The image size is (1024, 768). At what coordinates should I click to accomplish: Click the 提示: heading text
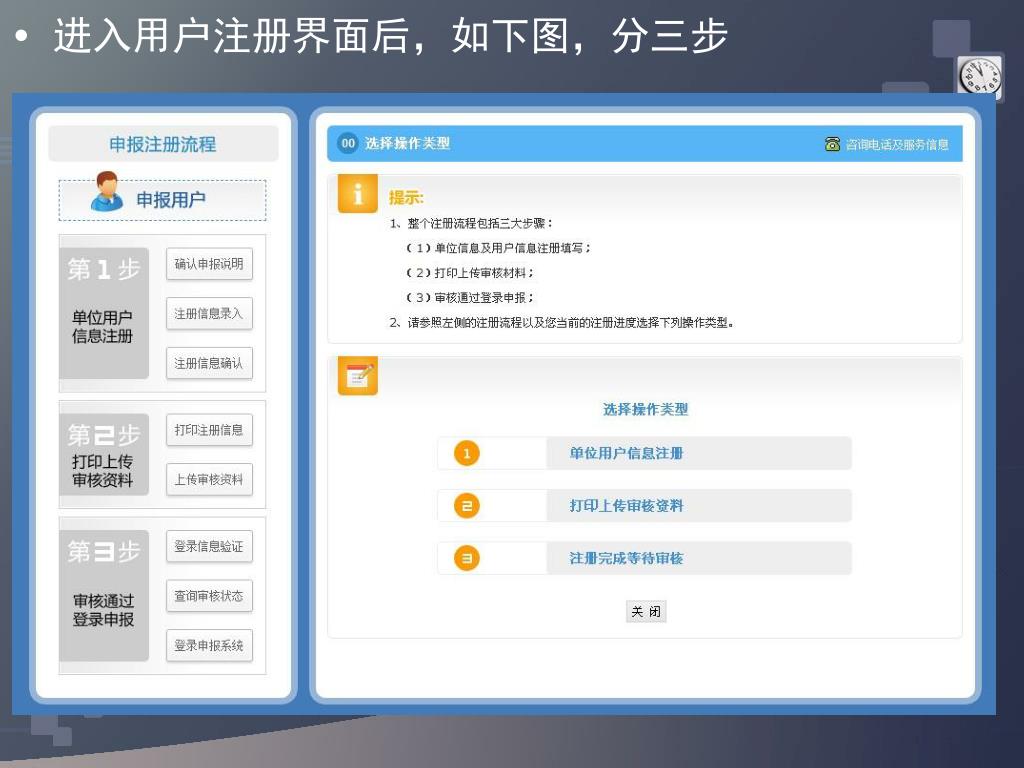click(406, 198)
